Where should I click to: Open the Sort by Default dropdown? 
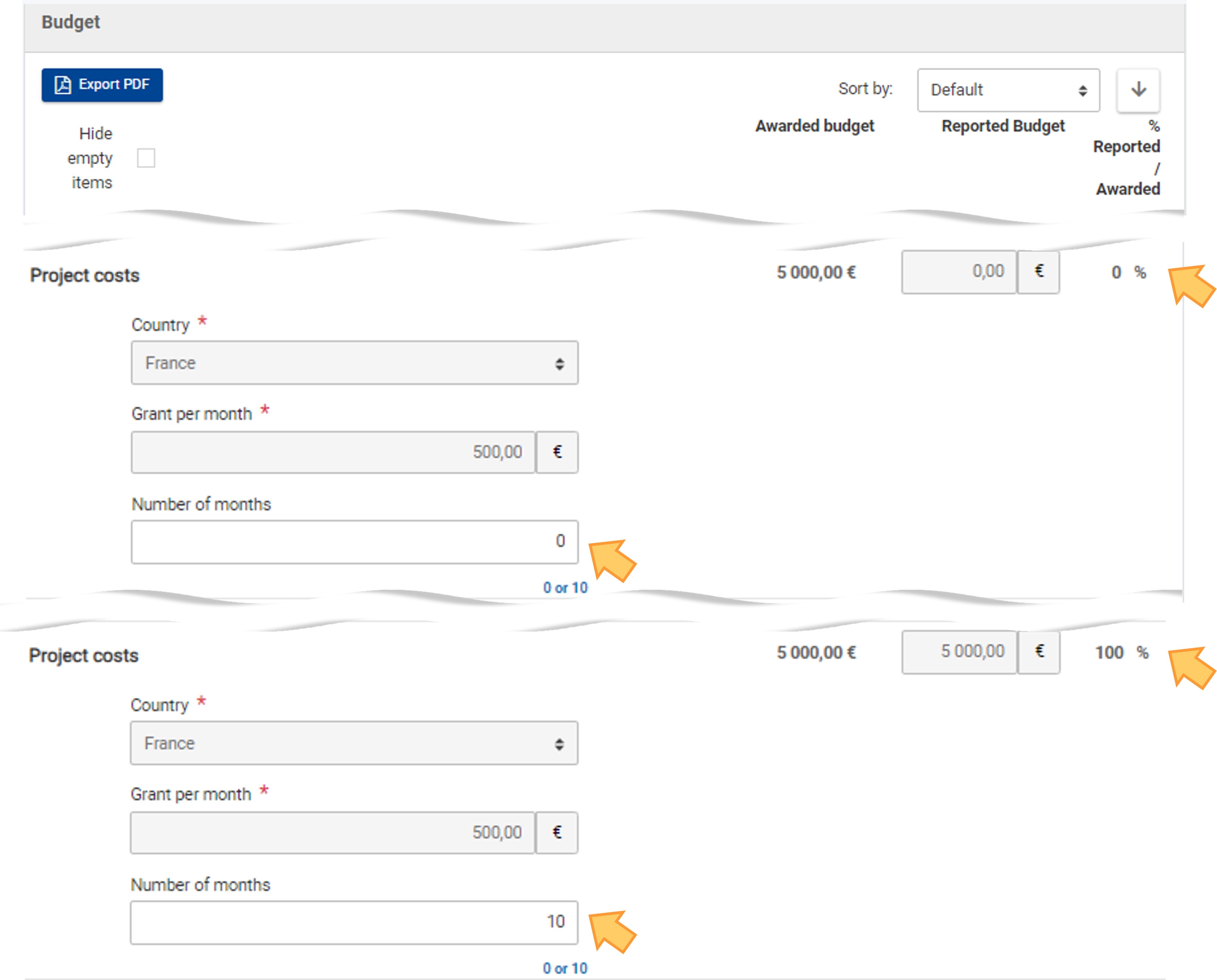[x=1008, y=90]
